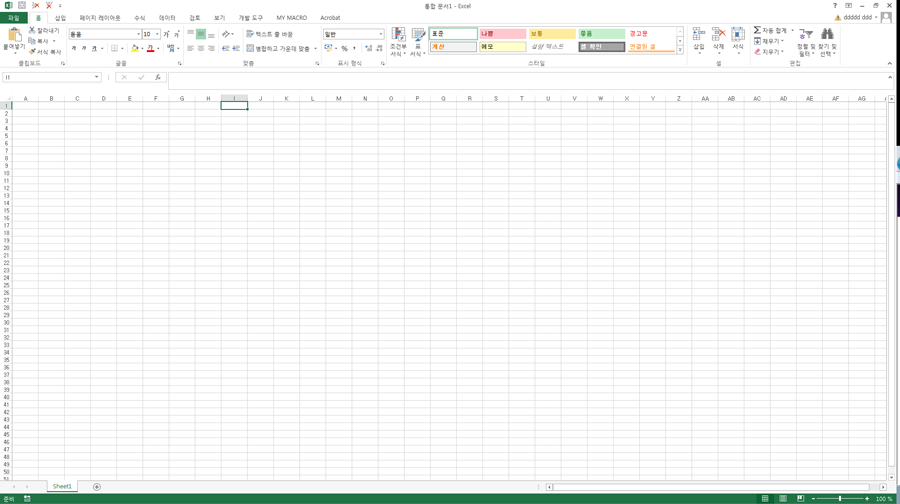Viewport: 900px width, 504px height.
Task: Apply the 좋음 (Good) cell style
Action: (602, 34)
